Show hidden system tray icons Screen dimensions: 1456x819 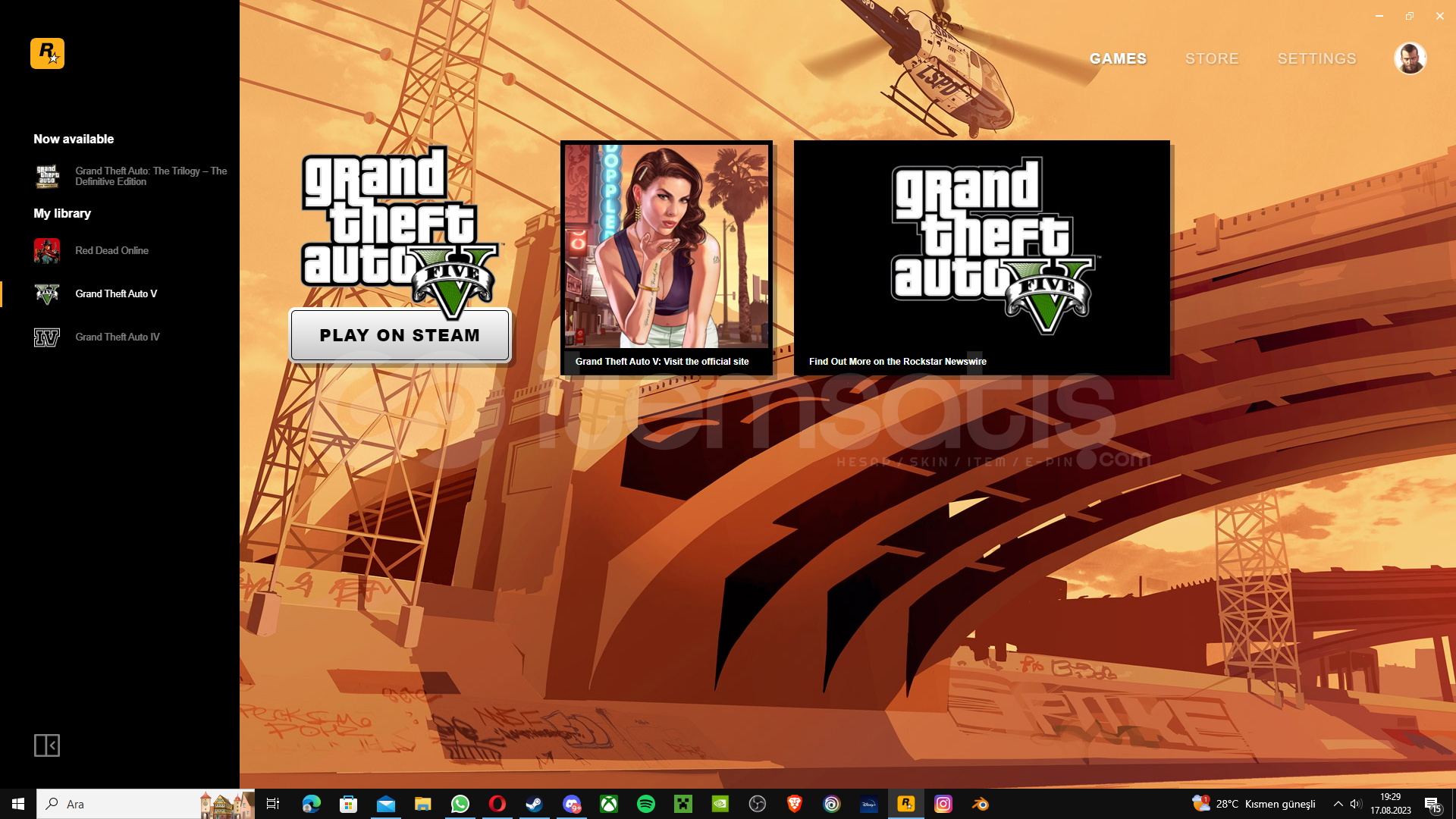[1338, 804]
